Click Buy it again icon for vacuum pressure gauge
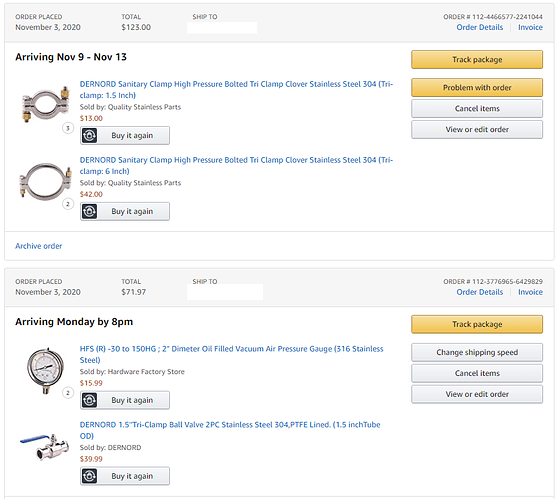Screen dimensions: 558x499 89,400
